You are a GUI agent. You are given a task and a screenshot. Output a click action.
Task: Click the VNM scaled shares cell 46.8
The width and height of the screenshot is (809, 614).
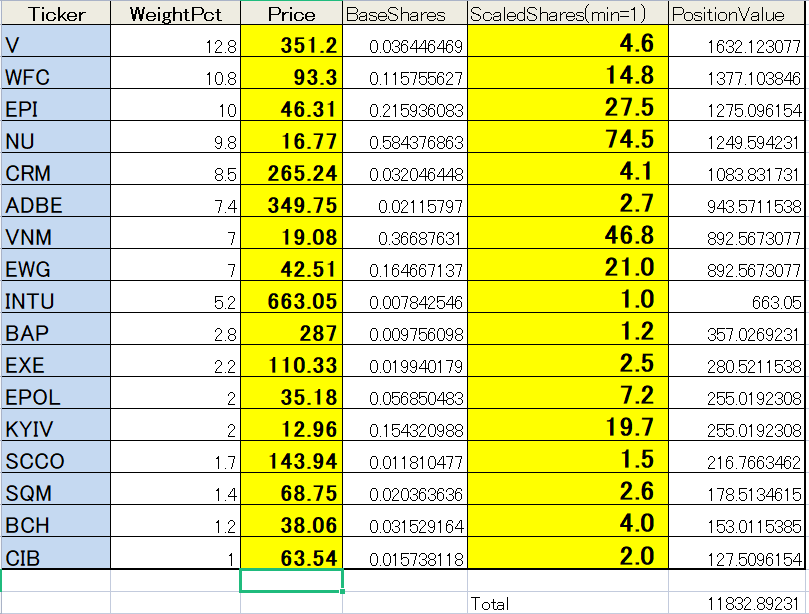click(x=567, y=237)
